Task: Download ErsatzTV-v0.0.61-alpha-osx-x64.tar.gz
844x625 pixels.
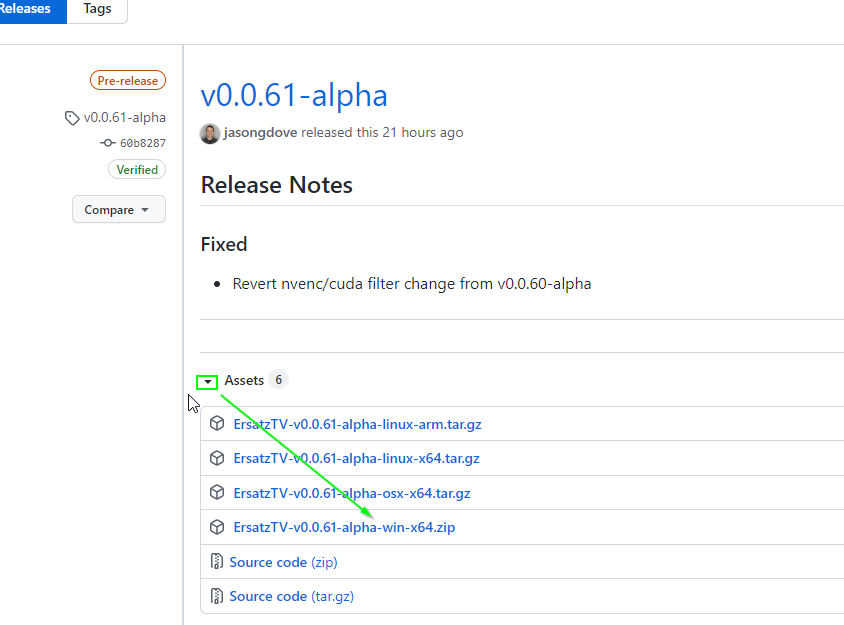Action: tap(352, 493)
